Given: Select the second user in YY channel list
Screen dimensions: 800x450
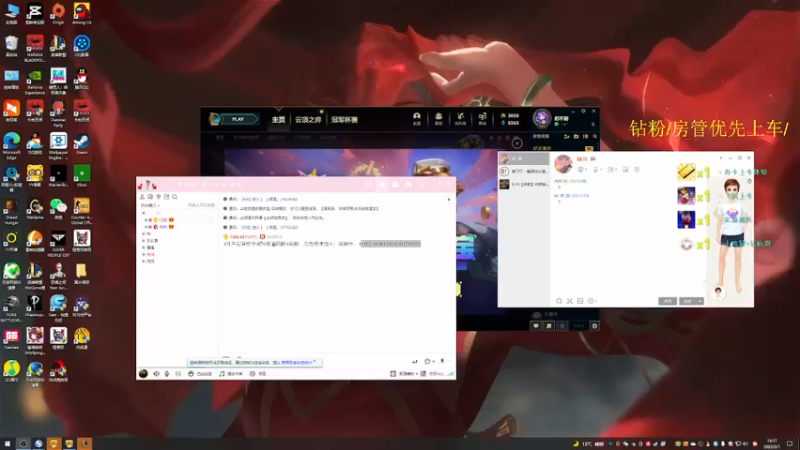Looking at the screenshot, I should tap(161, 227).
